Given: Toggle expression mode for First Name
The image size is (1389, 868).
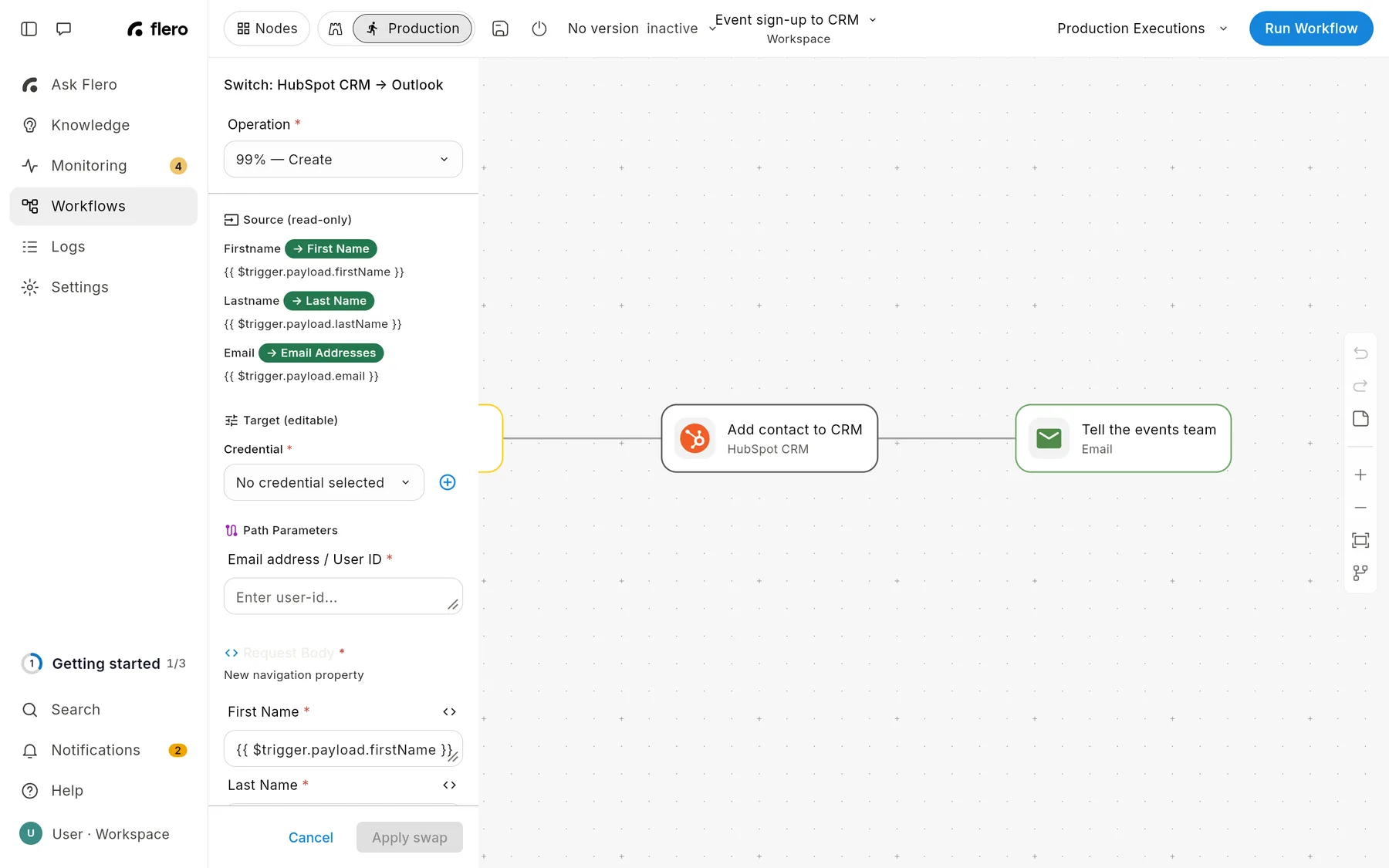Looking at the screenshot, I should coord(449,711).
